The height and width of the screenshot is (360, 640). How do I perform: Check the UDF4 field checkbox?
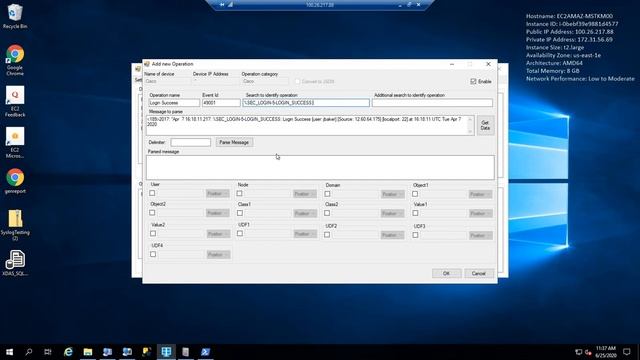tap(153, 254)
